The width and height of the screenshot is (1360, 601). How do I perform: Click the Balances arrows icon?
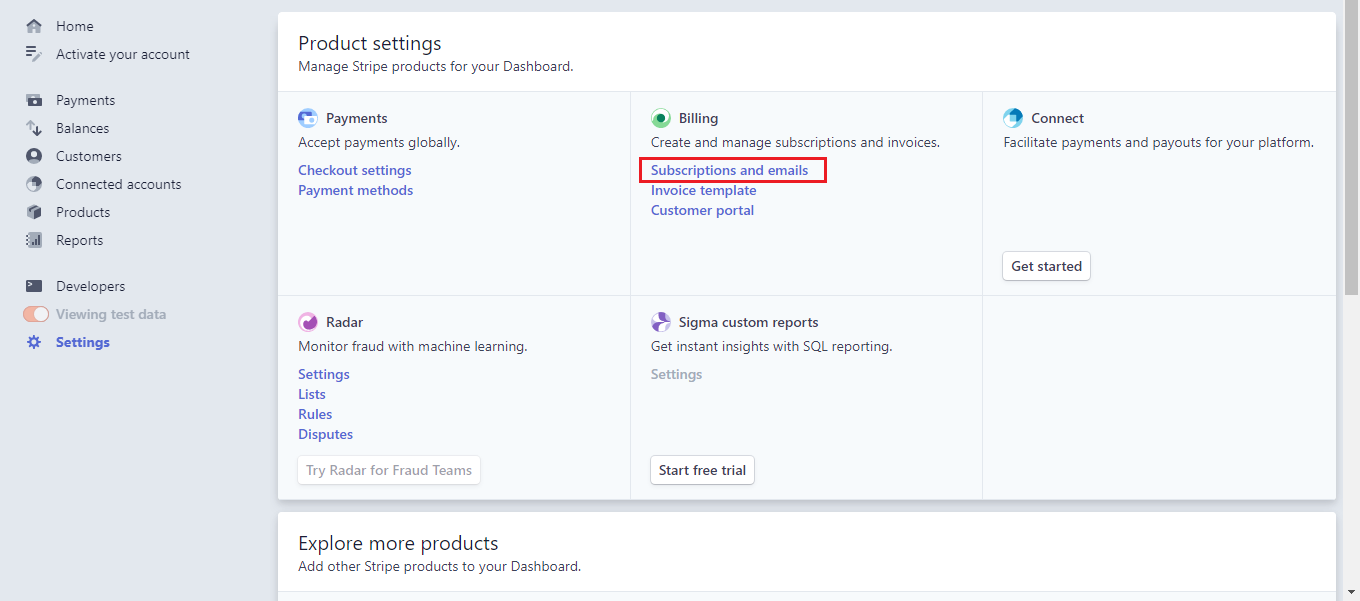pos(34,128)
